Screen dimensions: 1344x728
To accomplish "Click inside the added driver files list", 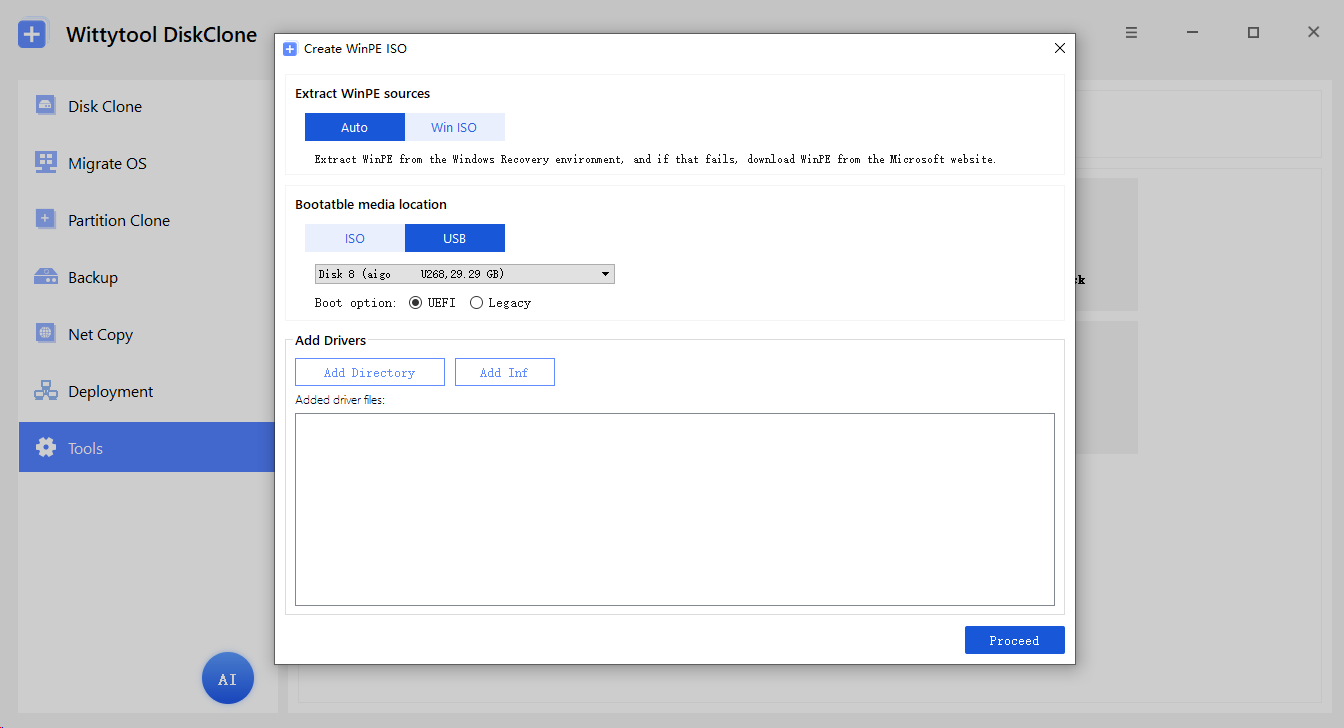I will (x=675, y=509).
